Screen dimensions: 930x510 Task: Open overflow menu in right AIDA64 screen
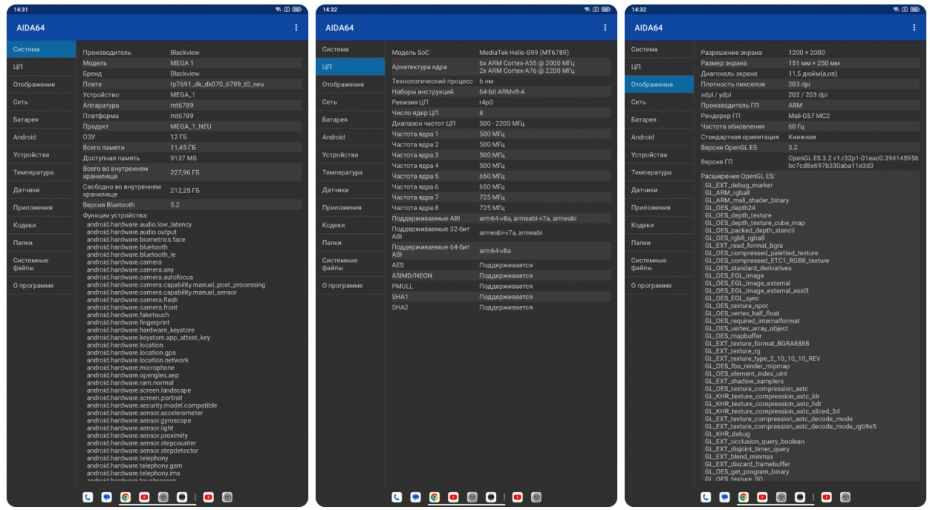(914, 28)
